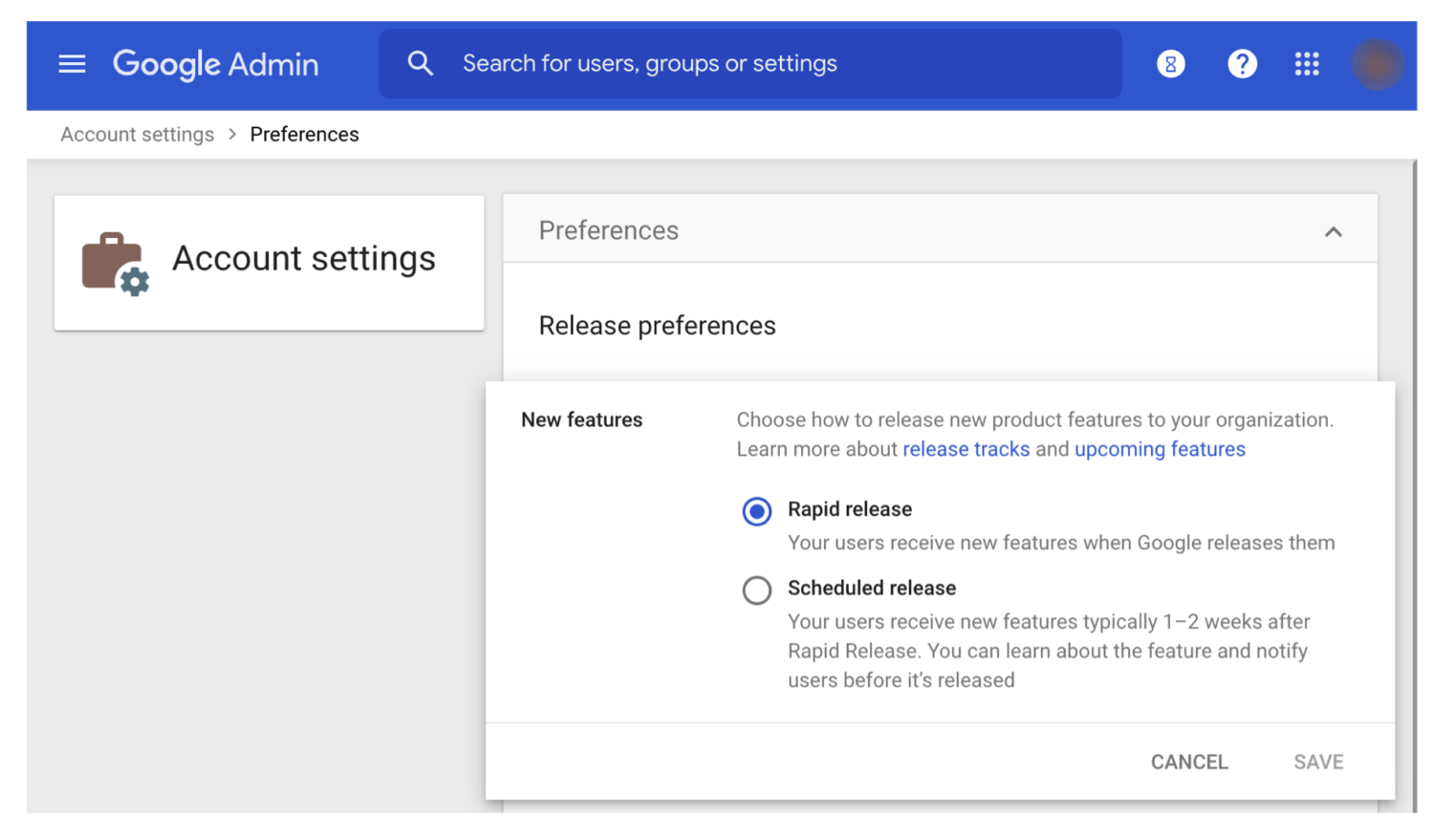Open the release tracks link
This screenshot has width=1434, height=840.
(966, 449)
